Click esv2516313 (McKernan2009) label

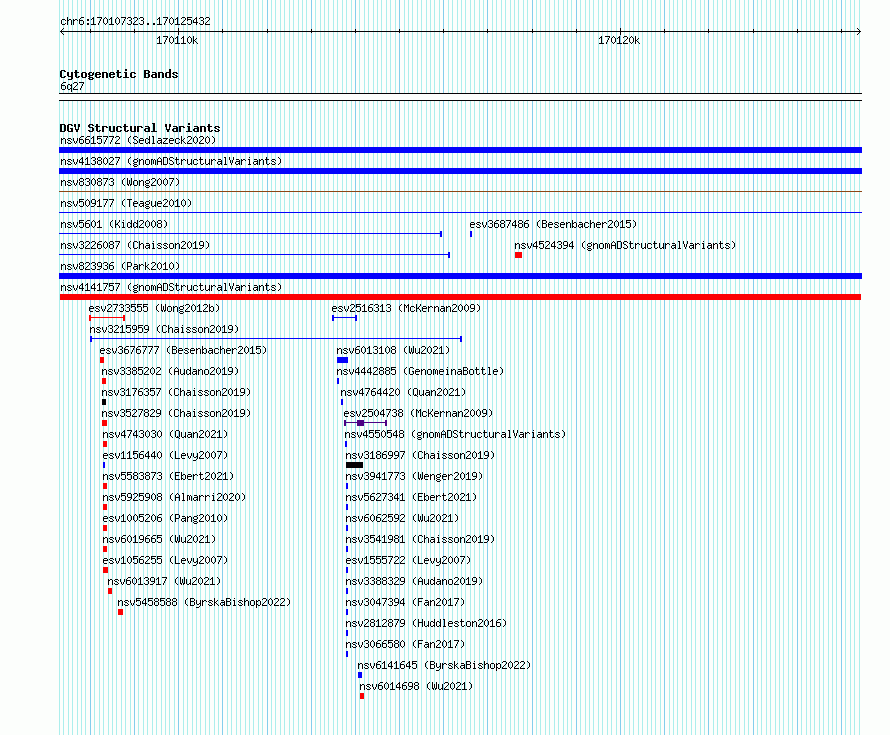[406, 308]
